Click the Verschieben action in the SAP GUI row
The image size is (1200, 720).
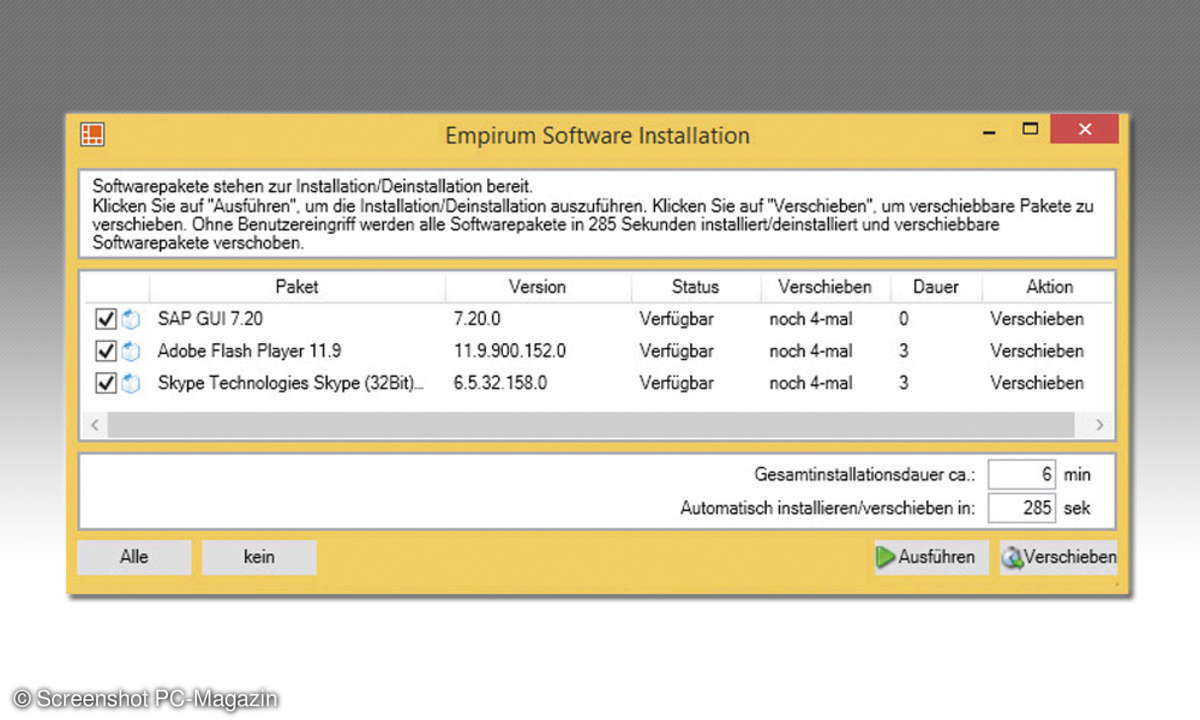[1037, 320]
